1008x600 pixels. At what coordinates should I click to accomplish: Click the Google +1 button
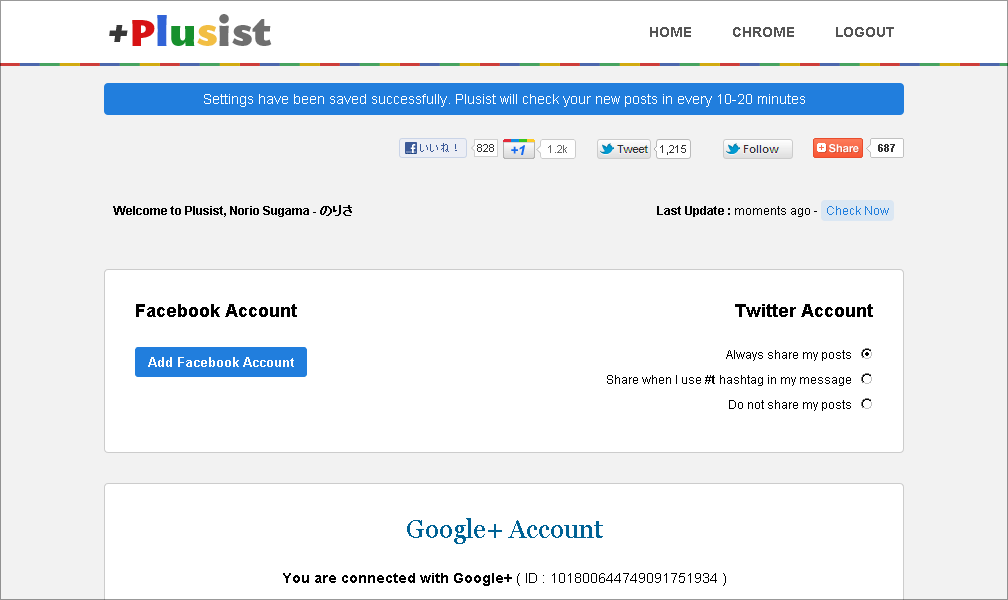click(518, 149)
